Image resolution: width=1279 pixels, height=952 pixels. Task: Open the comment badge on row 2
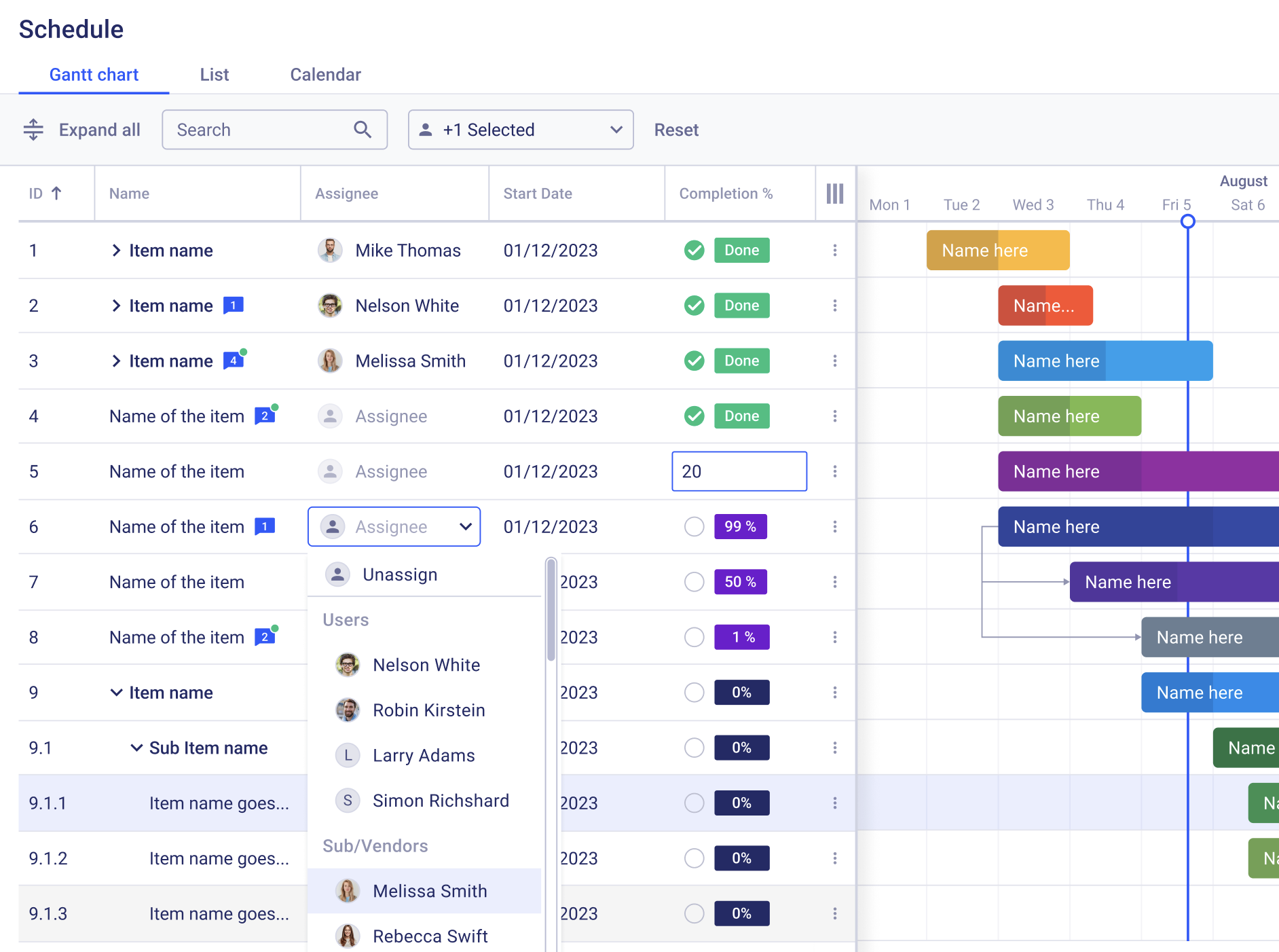click(x=234, y=306)
